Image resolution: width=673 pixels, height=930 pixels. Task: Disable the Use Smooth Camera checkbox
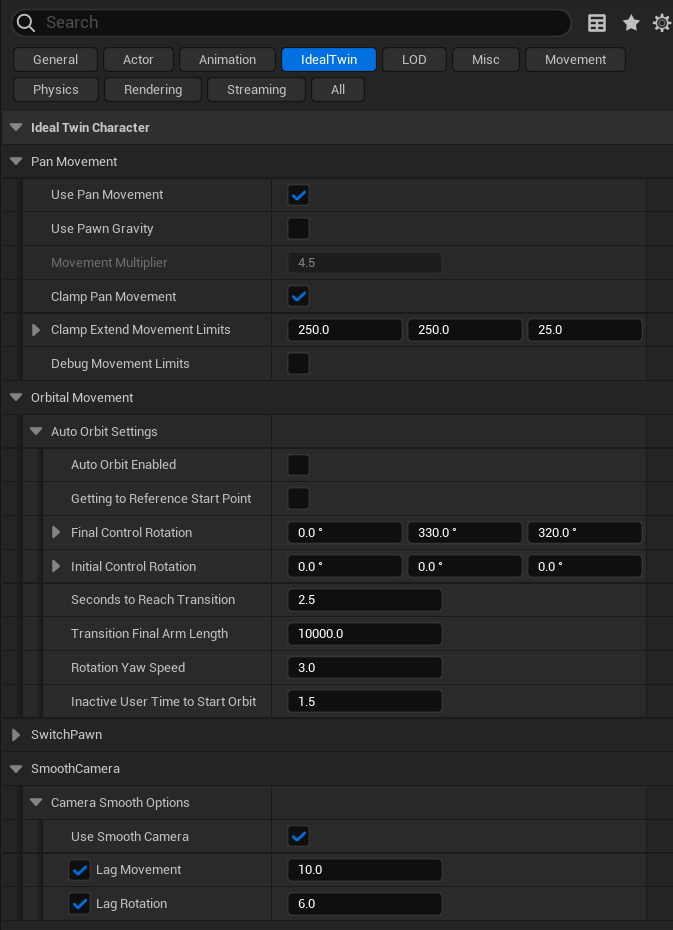tap(298, 836)
